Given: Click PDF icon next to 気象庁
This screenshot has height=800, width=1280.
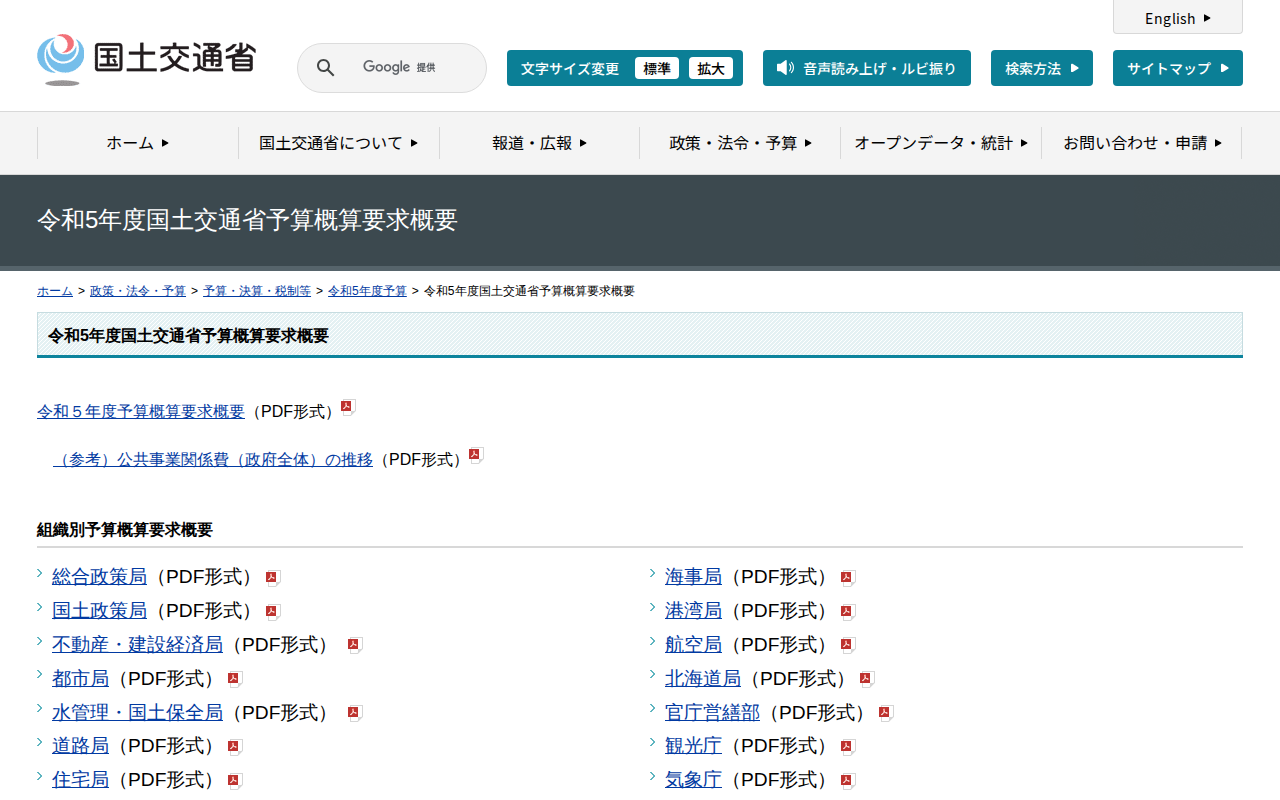Looking at the screenshot, I should [x=847, y=781].
